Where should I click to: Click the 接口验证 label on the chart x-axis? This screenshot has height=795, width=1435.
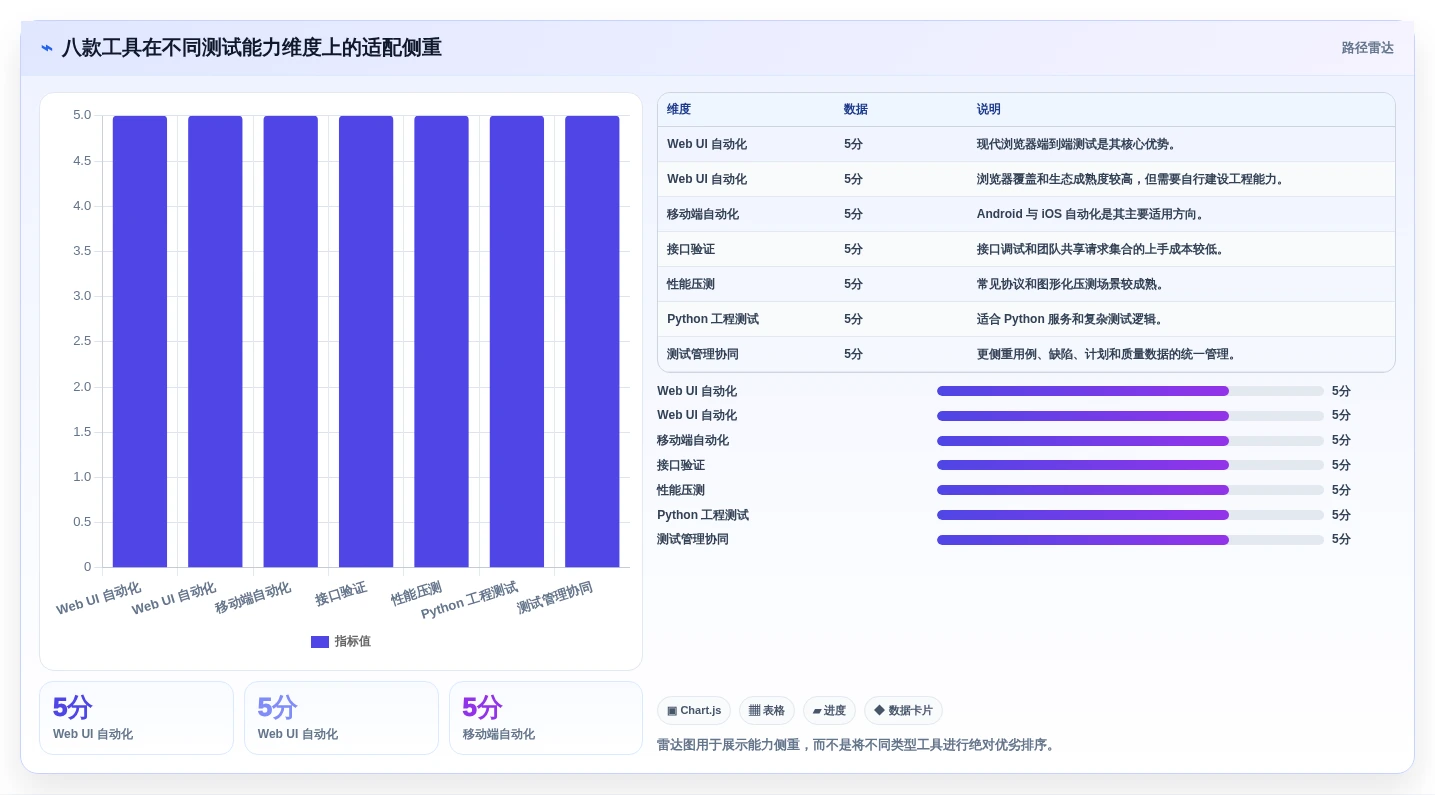pyautogui.click(x=341, y=594)
